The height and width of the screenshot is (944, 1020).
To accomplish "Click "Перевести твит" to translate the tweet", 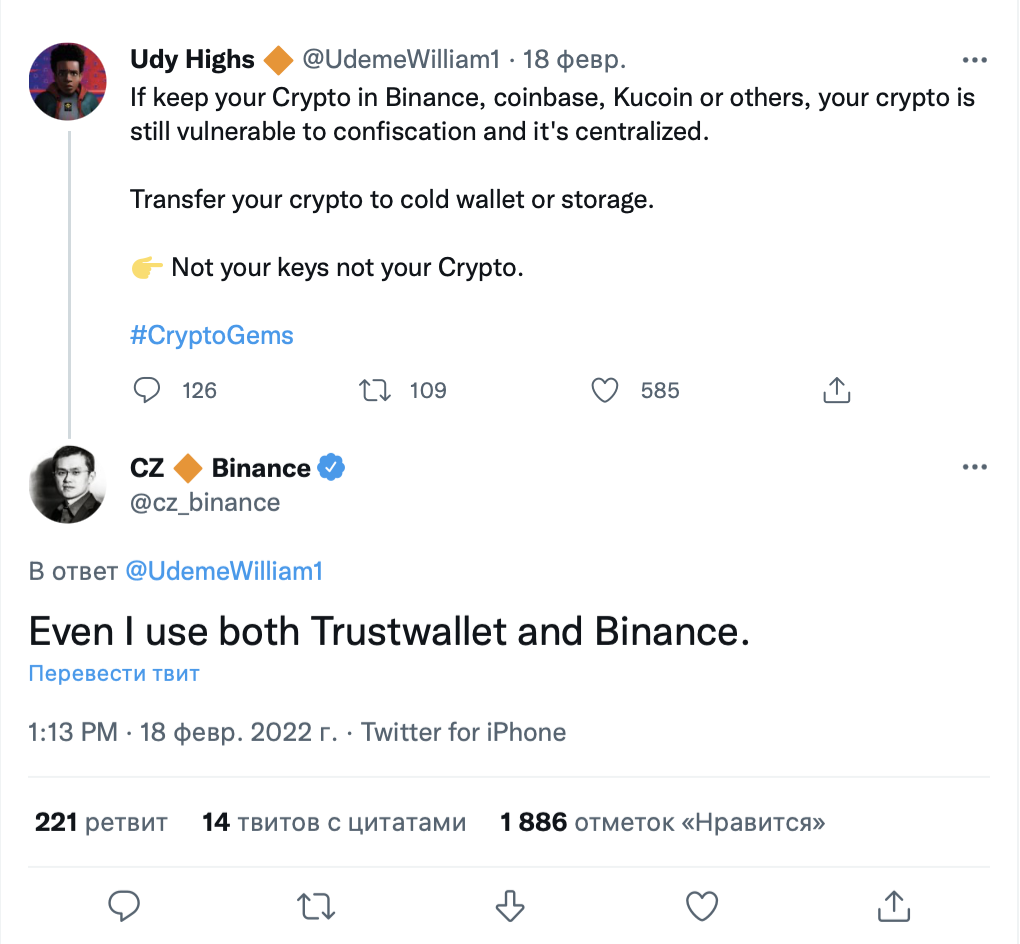I will (114, 673).
